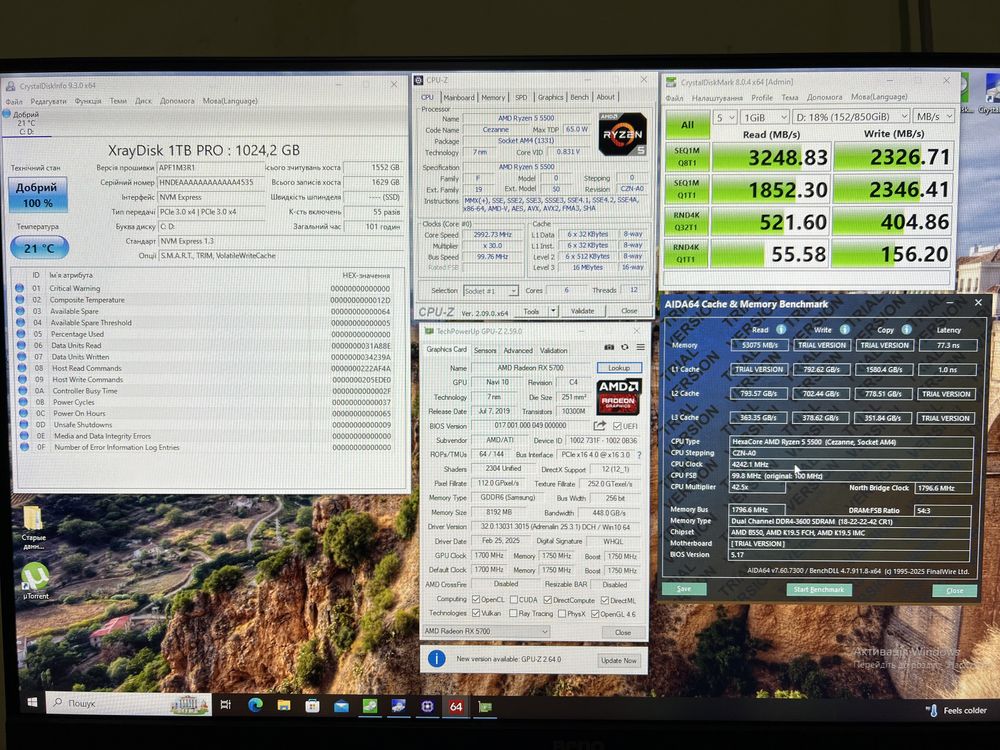This screenshot has height=750, width=1000.
Task: Click Start Benchmark in AIDA64
Action: click(819, 589)
